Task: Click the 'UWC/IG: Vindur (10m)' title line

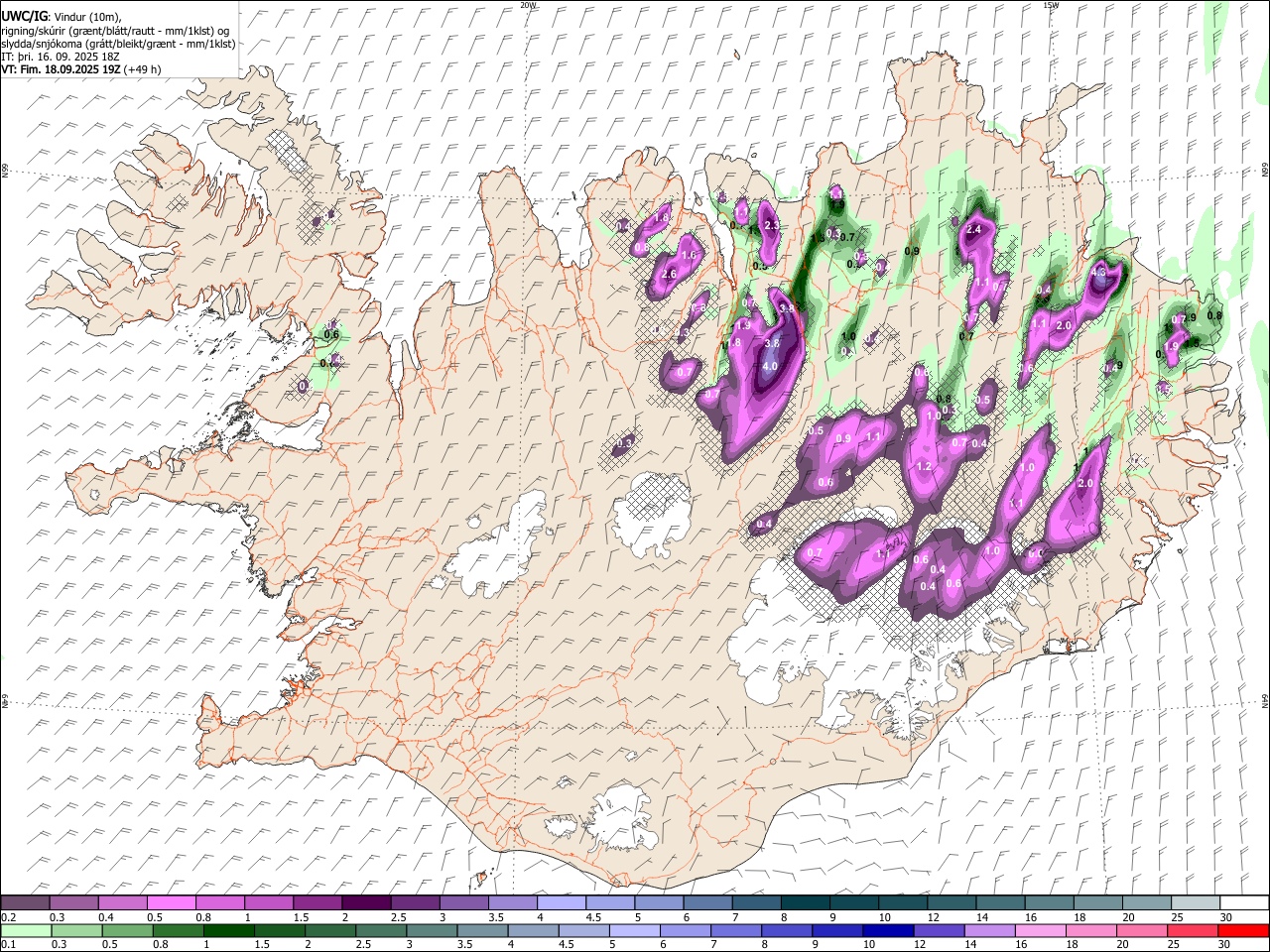Action: (61, 17)
